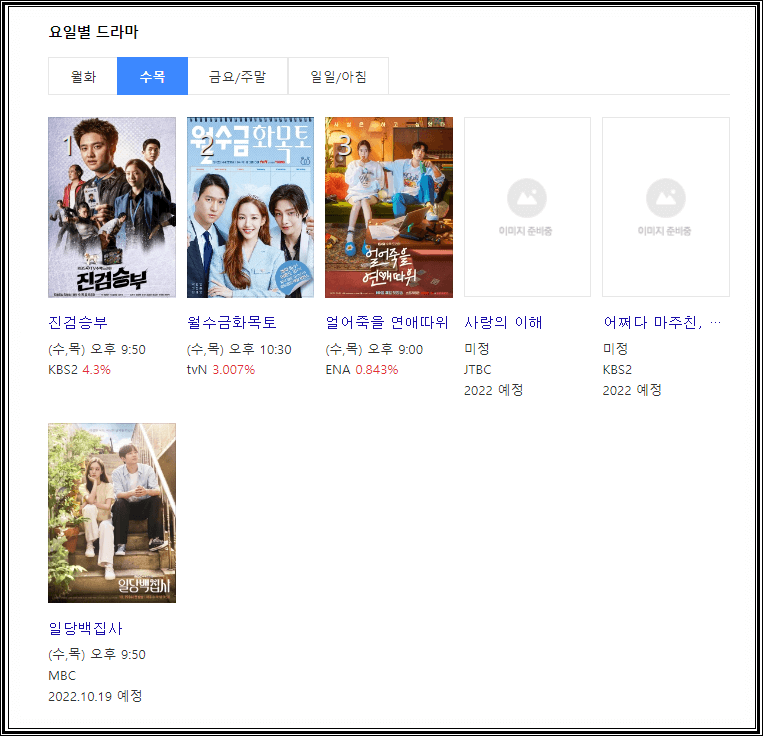This screenshot has width=763, height=736.
Task: Click the 0.843% rating for 얼어죽을 연애따위
Action: (x=377, y=370)
